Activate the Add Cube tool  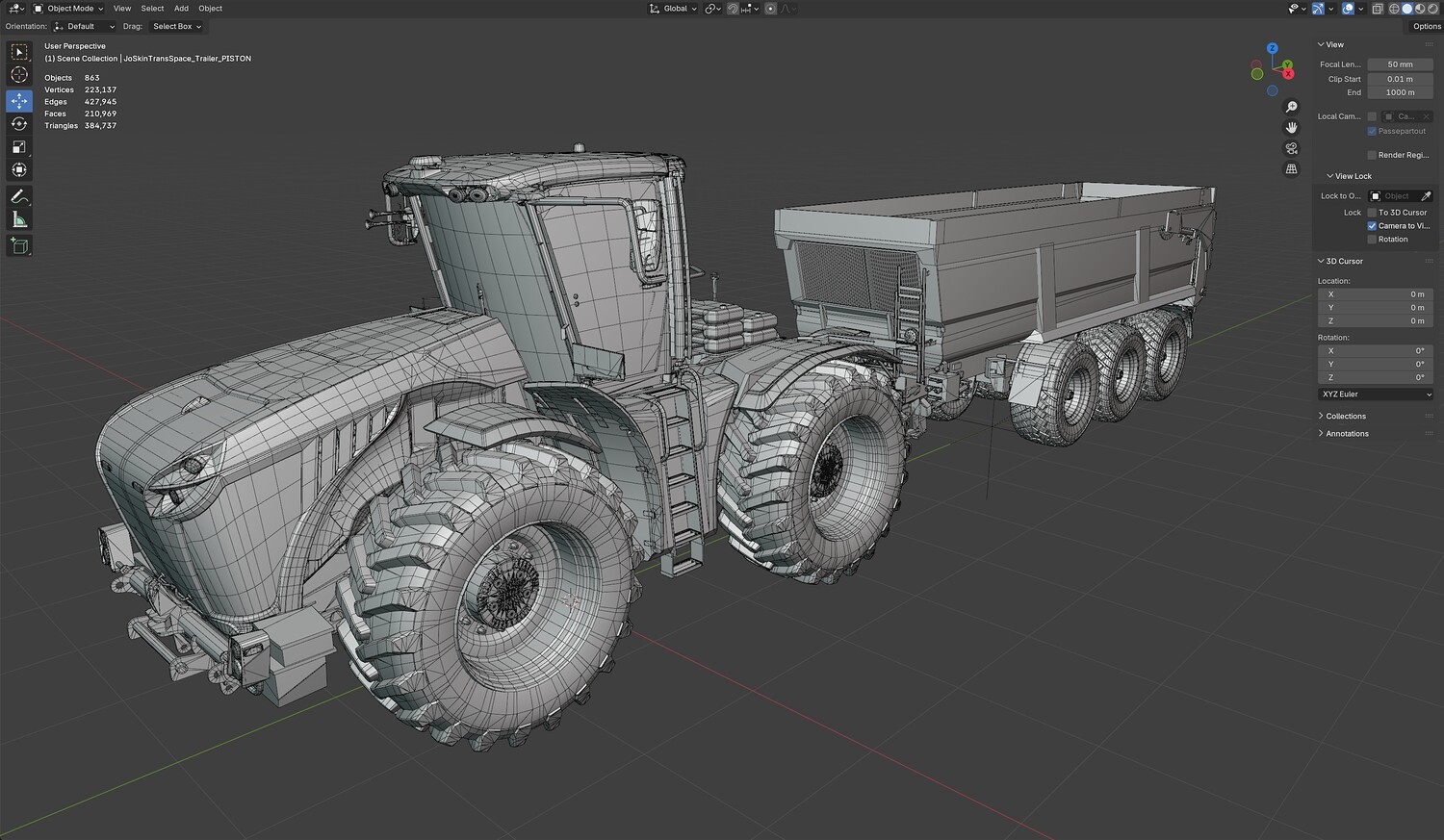(x=19, y=246)
